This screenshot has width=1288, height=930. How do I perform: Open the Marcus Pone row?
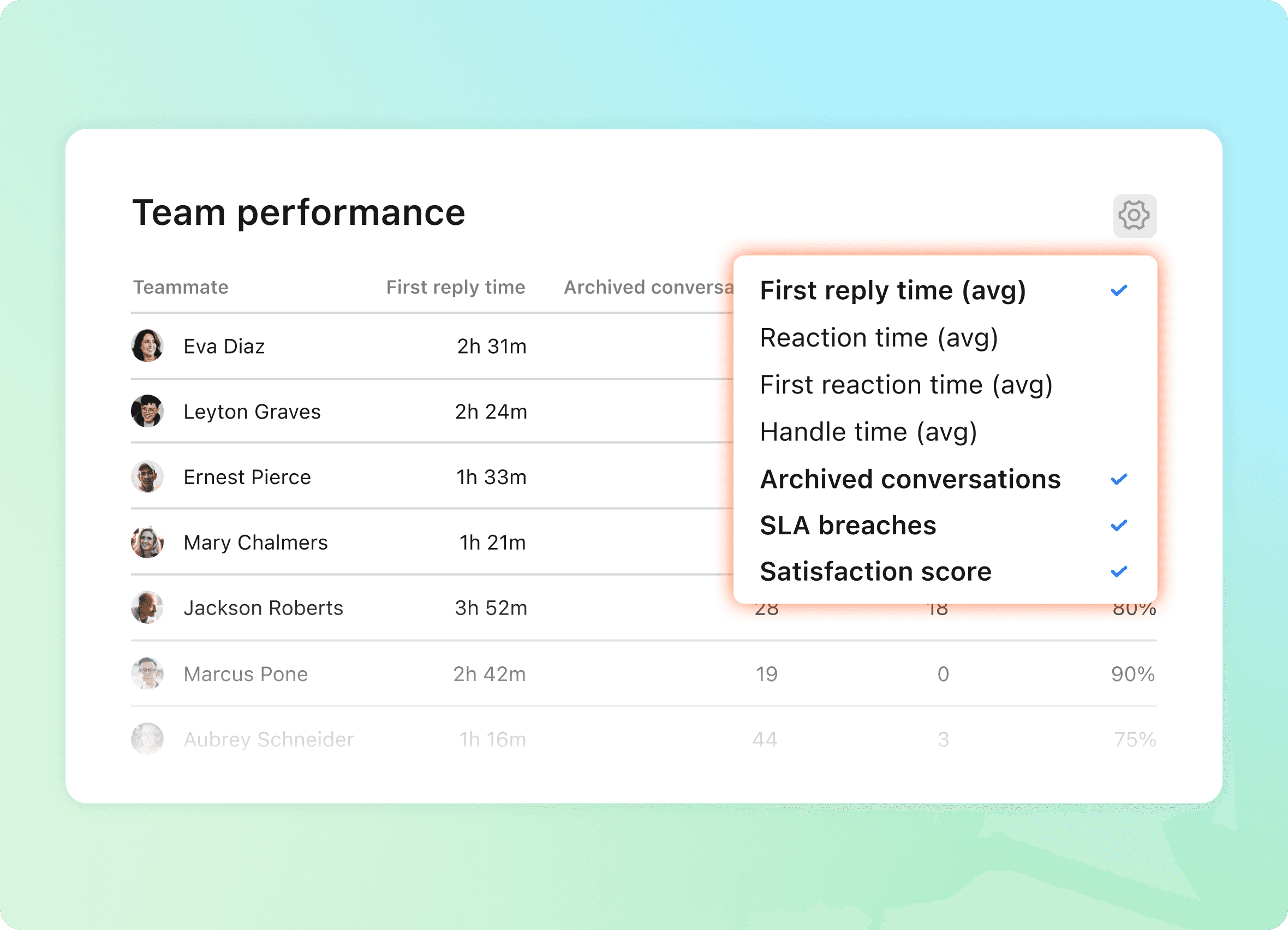tap(643, 674)
